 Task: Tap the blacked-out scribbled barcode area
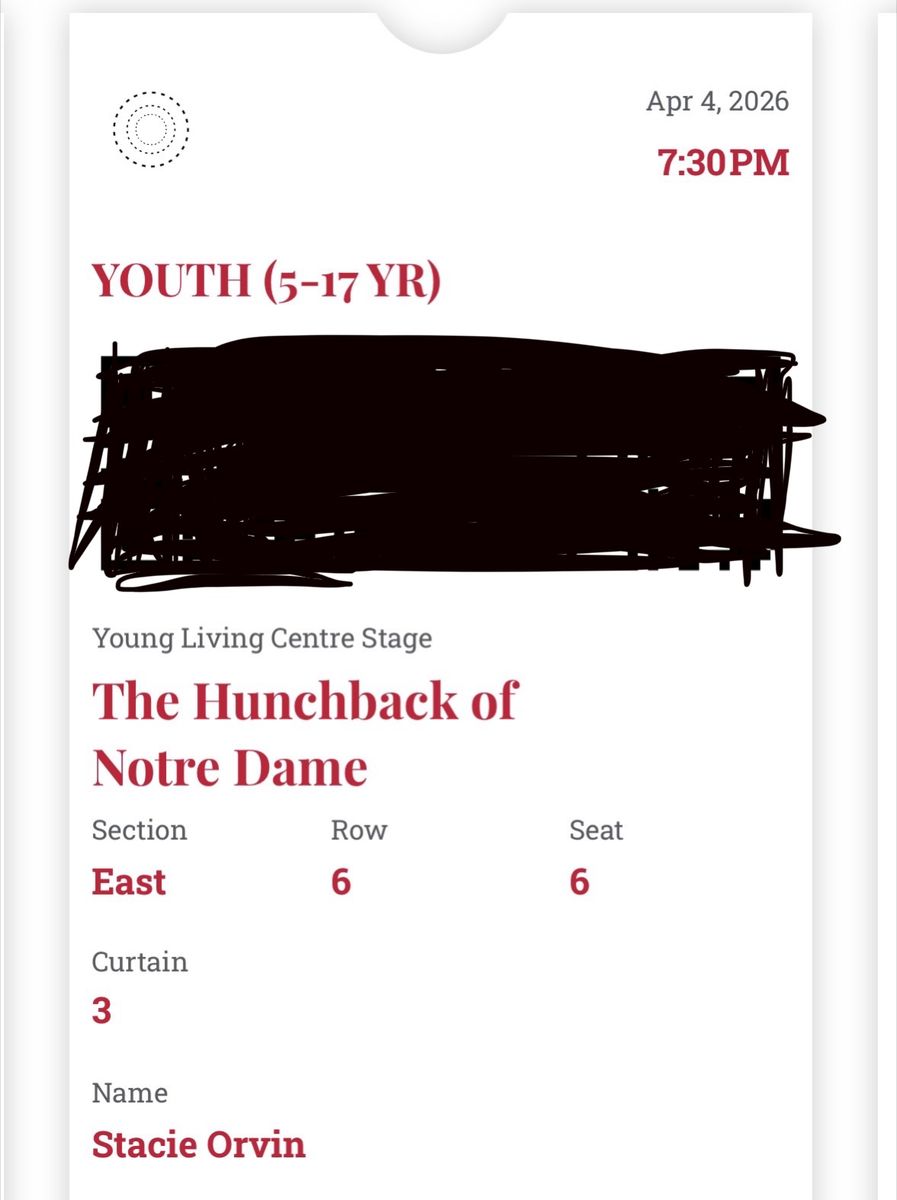click(x=450, y=460)
